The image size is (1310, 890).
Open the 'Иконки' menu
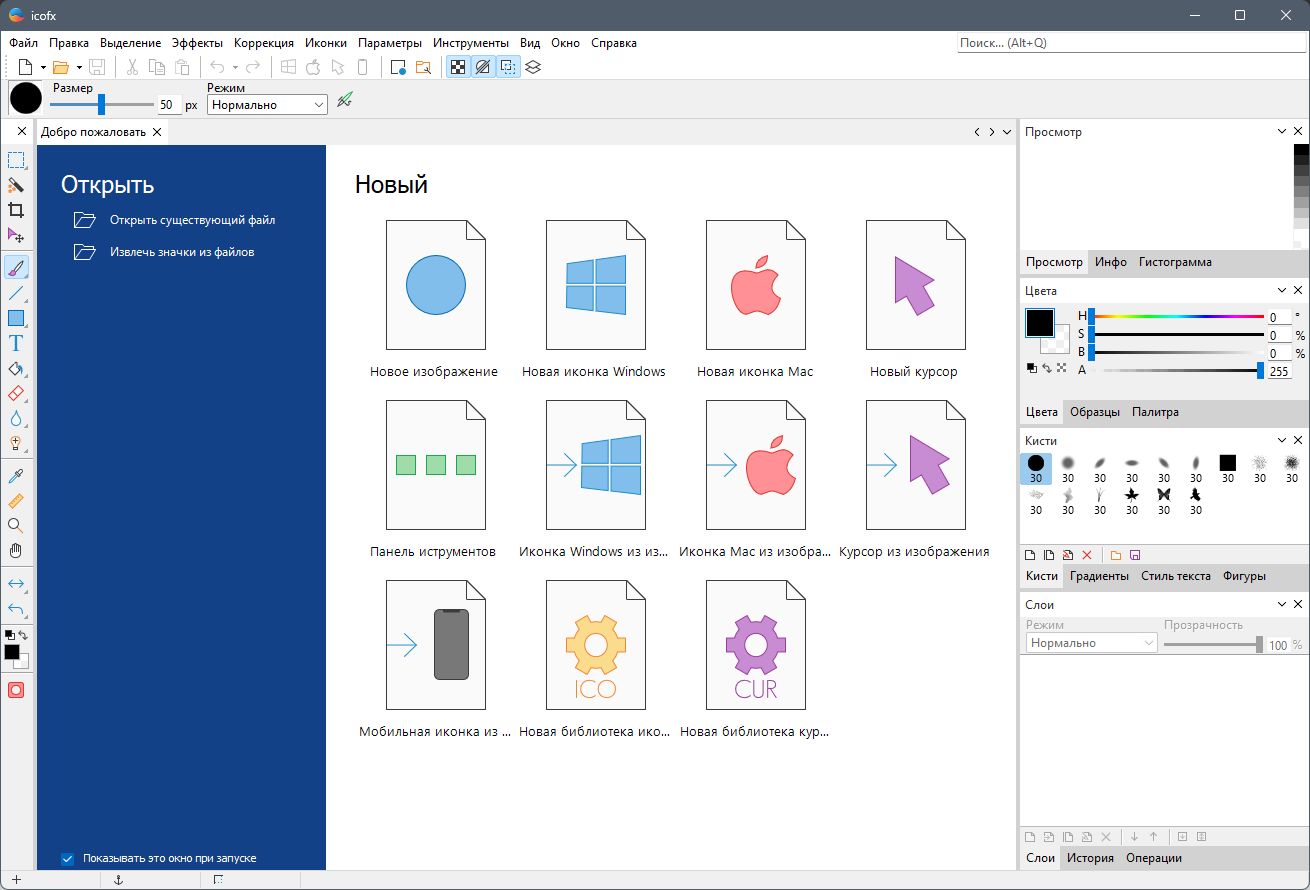click(x=326, y=42)
